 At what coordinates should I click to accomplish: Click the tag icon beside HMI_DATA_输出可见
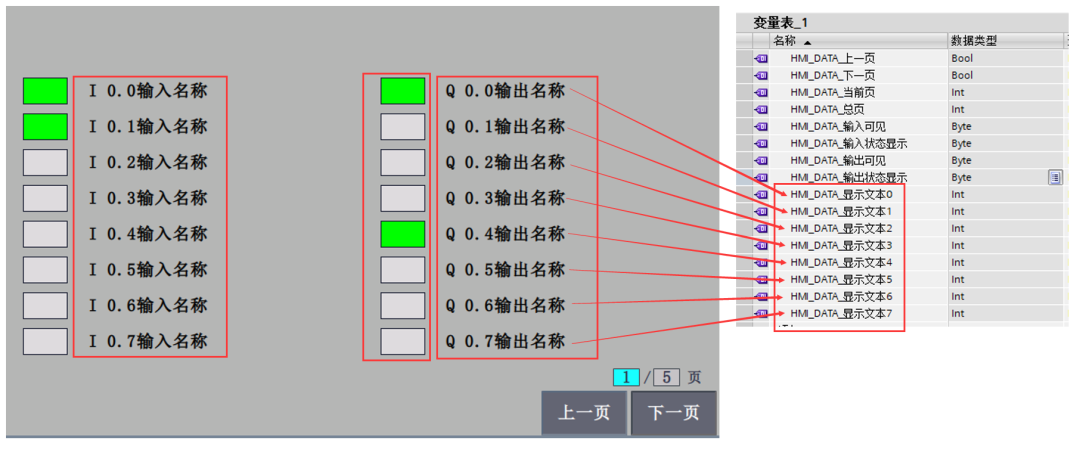[761, 161]
